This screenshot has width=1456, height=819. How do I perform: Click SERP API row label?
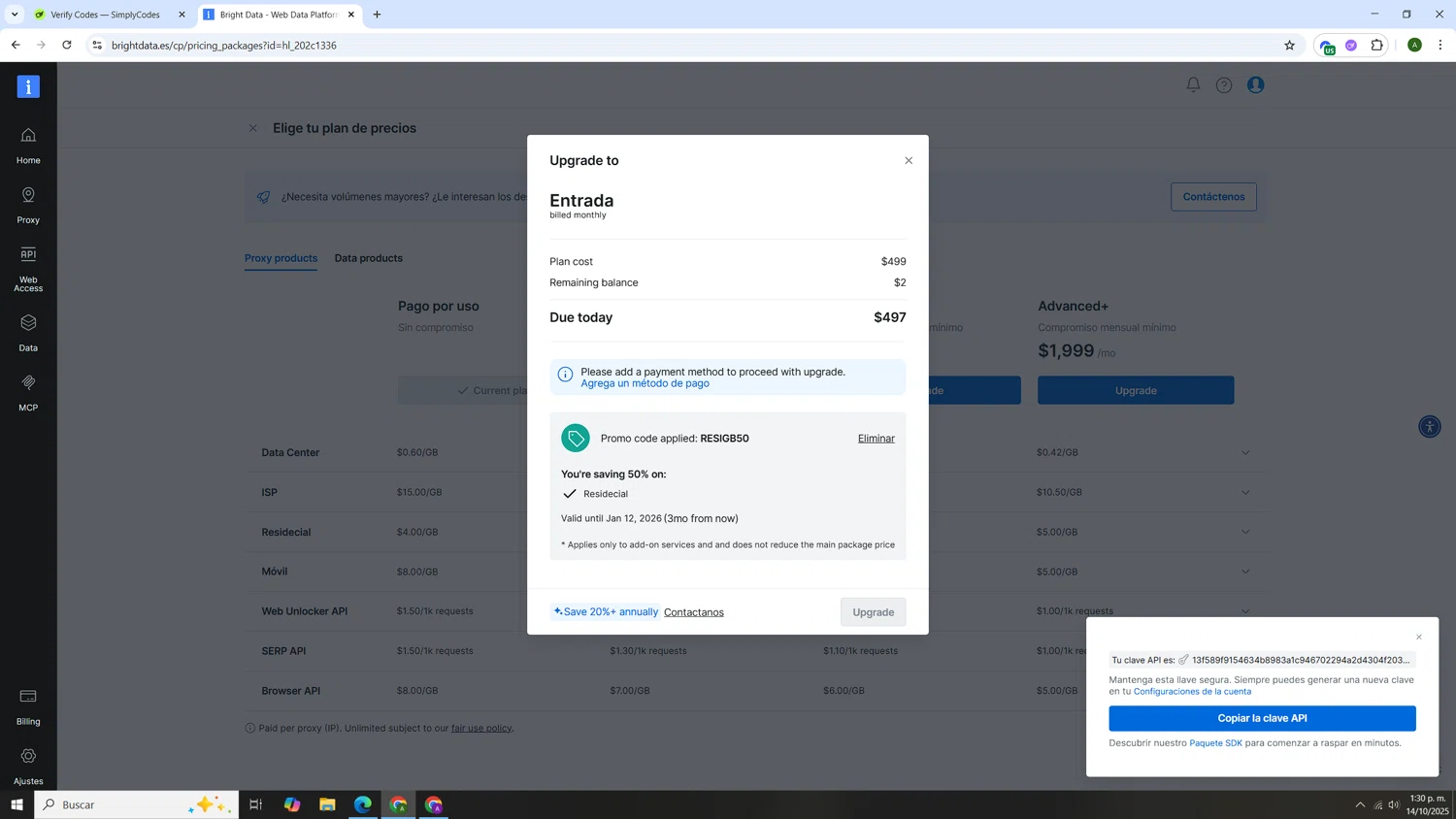click(283, 651)
